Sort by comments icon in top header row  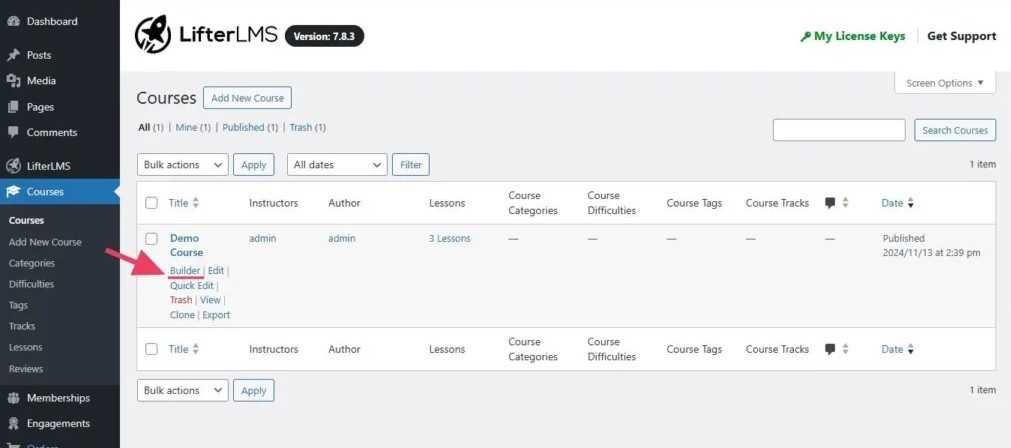tap(830, 203)
